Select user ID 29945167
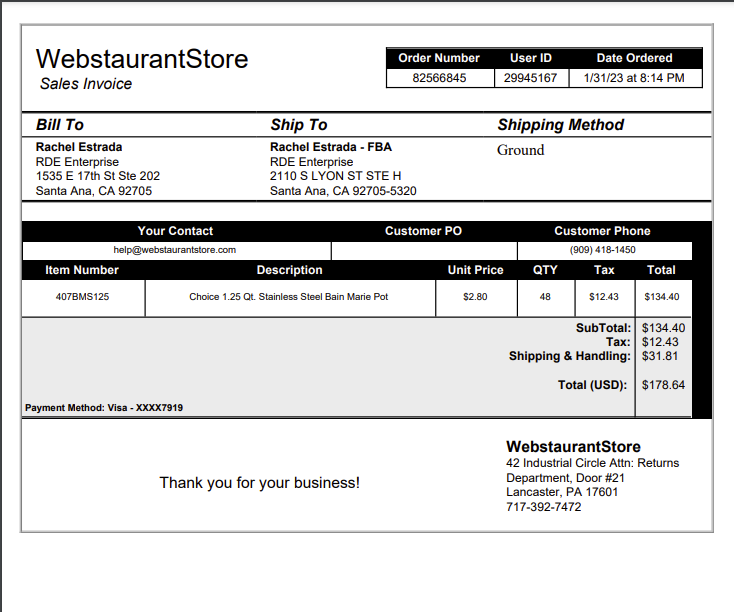The width and height of the screenshot is (734, 612). [x=530, y=78]
